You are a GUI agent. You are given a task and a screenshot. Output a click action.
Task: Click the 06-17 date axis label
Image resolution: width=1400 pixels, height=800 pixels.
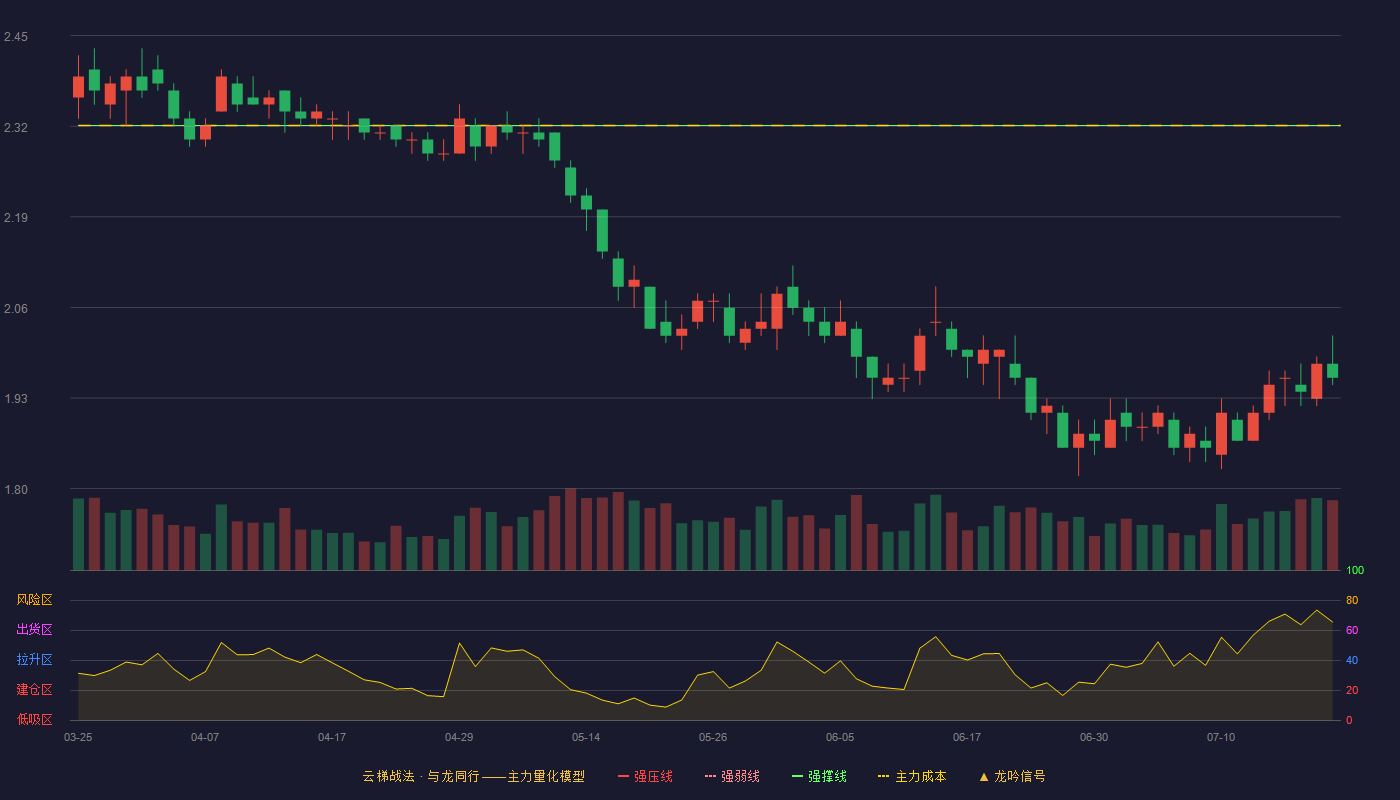point(967,737)
